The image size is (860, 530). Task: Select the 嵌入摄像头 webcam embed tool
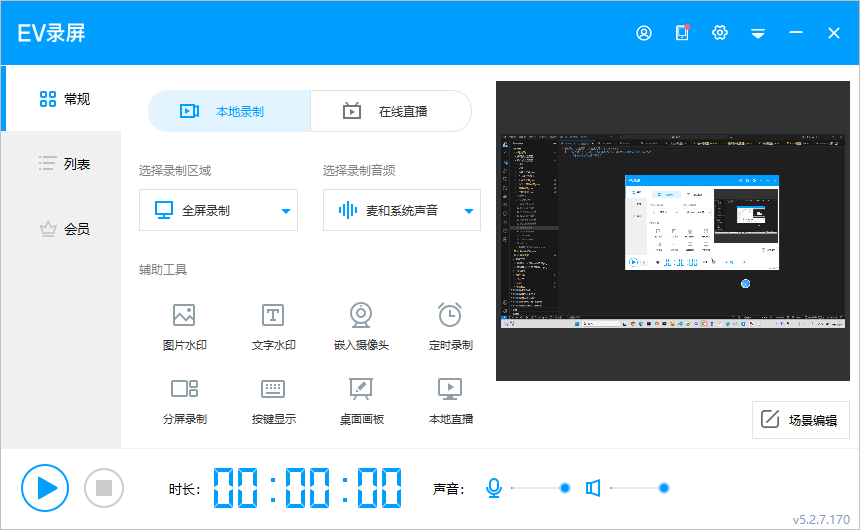pos(361,326)
